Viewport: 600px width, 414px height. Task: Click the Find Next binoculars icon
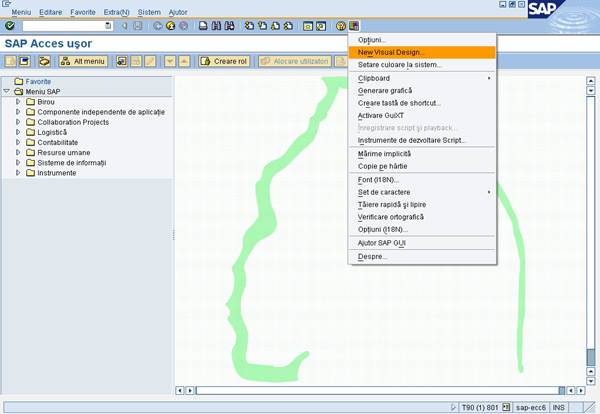click(230, 26)
